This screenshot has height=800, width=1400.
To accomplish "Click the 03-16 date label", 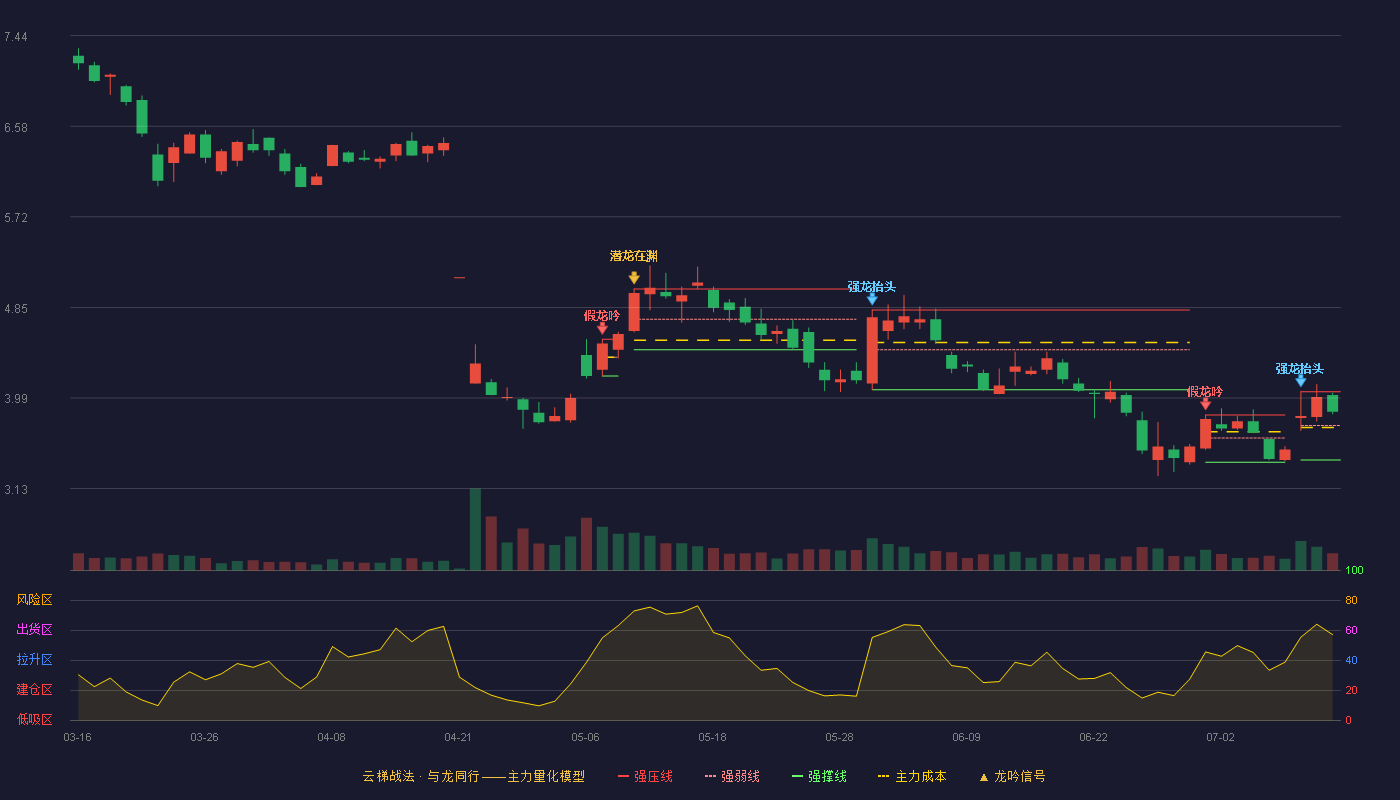I will tap(77, 737).
